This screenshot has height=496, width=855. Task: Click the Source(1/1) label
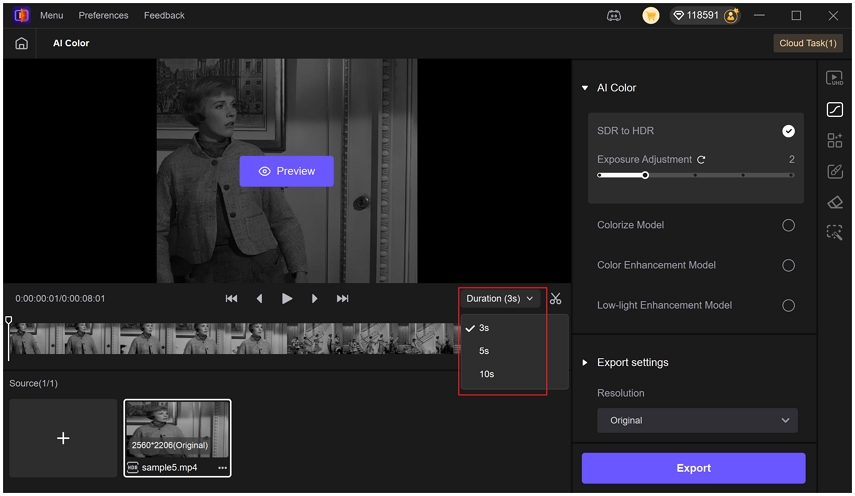click(x=33, y=383)
